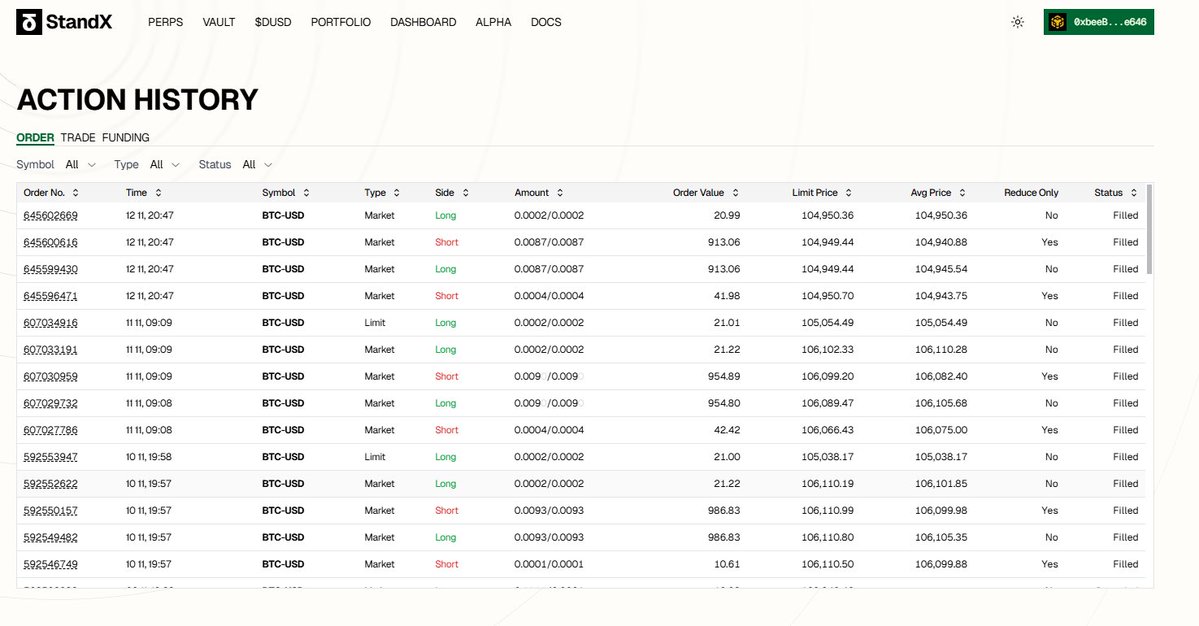Screen dimensions: 1199x626
Task: Switch to the TRADE tab
Action: click(x=79, y=137)
